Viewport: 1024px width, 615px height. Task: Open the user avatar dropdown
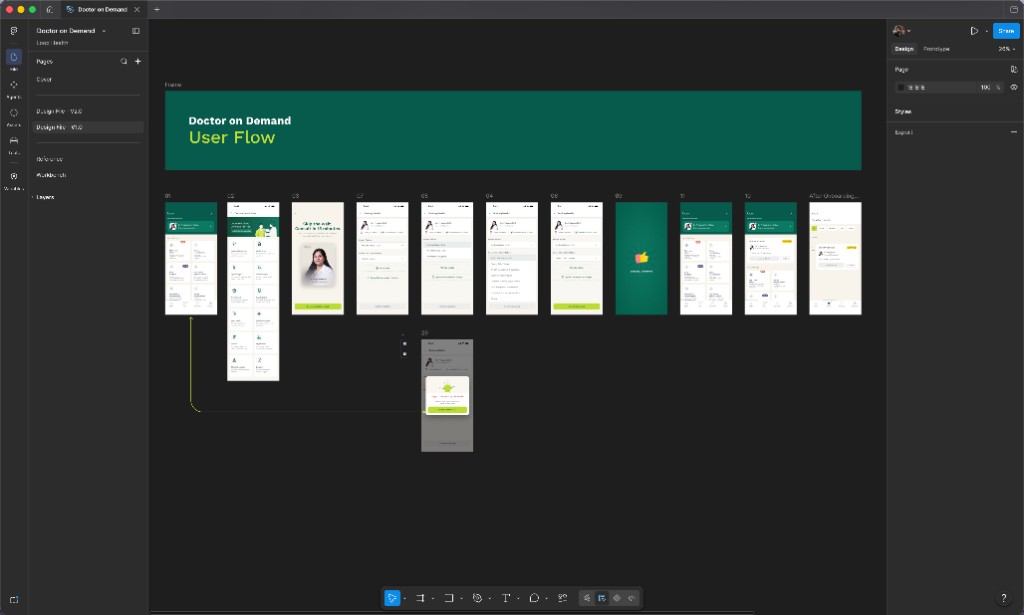pos(902,31)
